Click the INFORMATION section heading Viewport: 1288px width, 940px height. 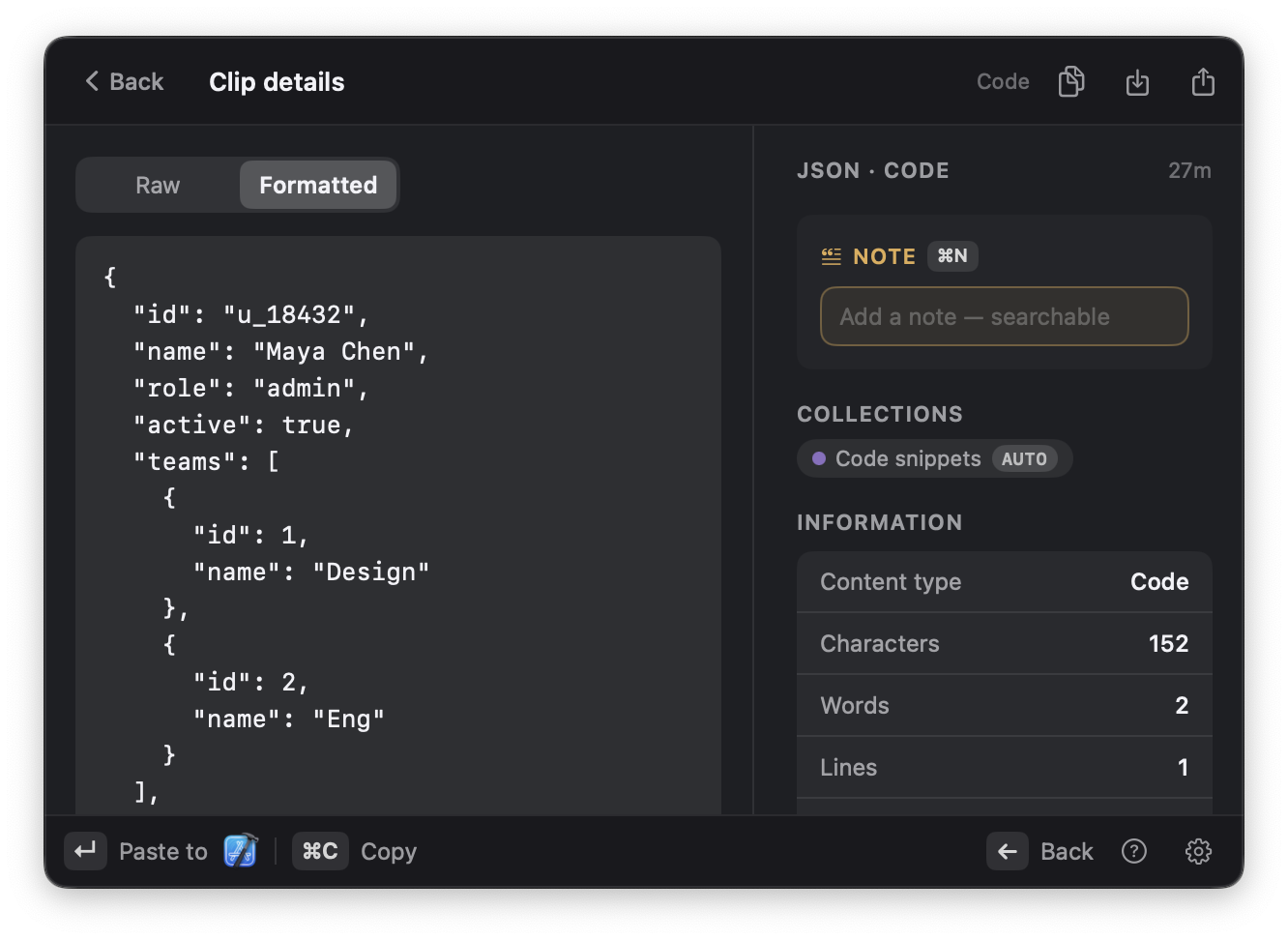[x=880, y=523]
